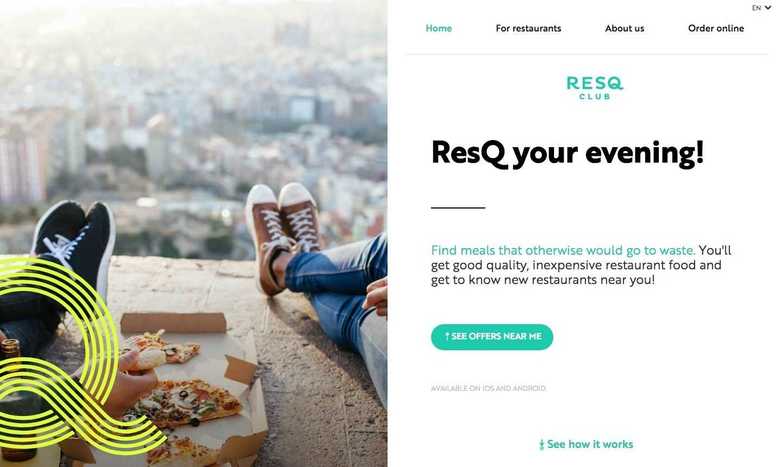Image resolution: width=780 pixels, height=467 pixels.
Task: Click the down-arrow icon beside See how it works
Action: click(x=541, y=445)
